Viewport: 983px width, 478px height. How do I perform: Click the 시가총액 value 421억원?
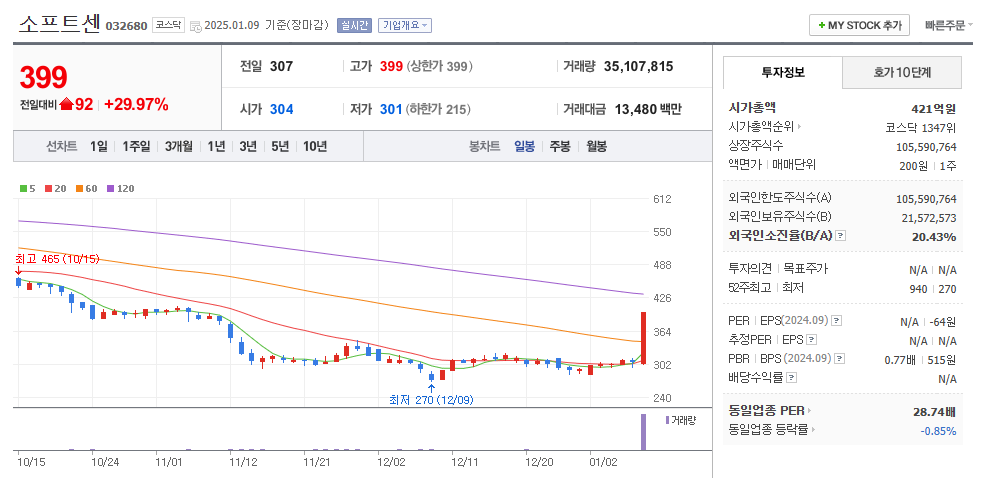click(x=933, y=109)
